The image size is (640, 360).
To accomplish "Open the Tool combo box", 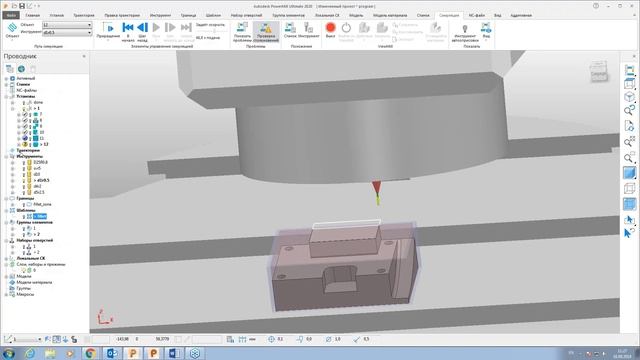I will click(x=67, y=32).
